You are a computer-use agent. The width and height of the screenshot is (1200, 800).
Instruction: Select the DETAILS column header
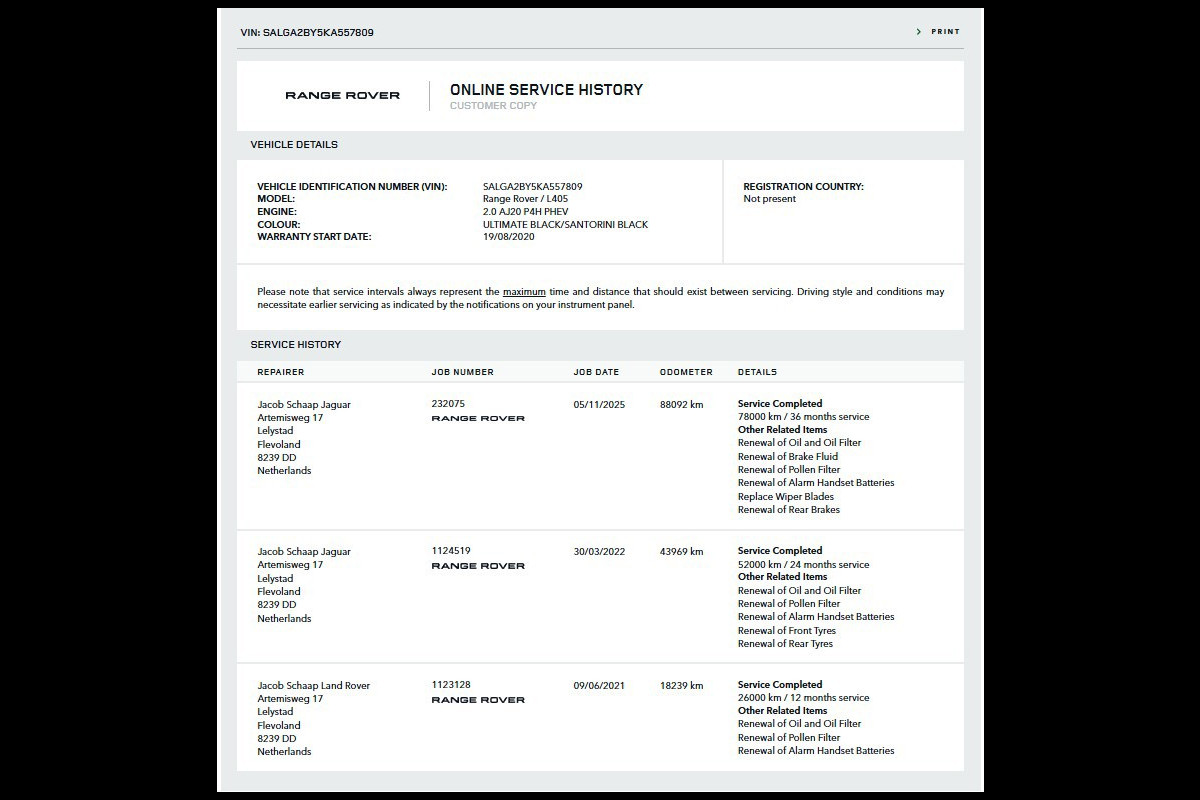pyautogui.click(x=757, y=372)
